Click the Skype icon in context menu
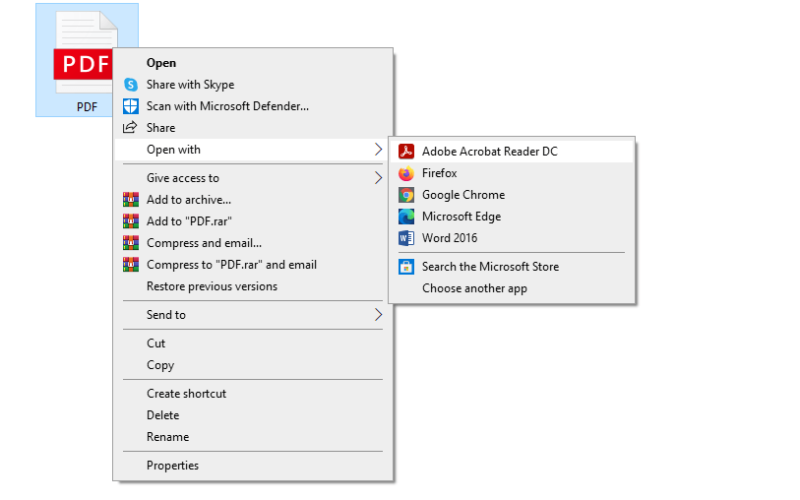 coord(131,85)
